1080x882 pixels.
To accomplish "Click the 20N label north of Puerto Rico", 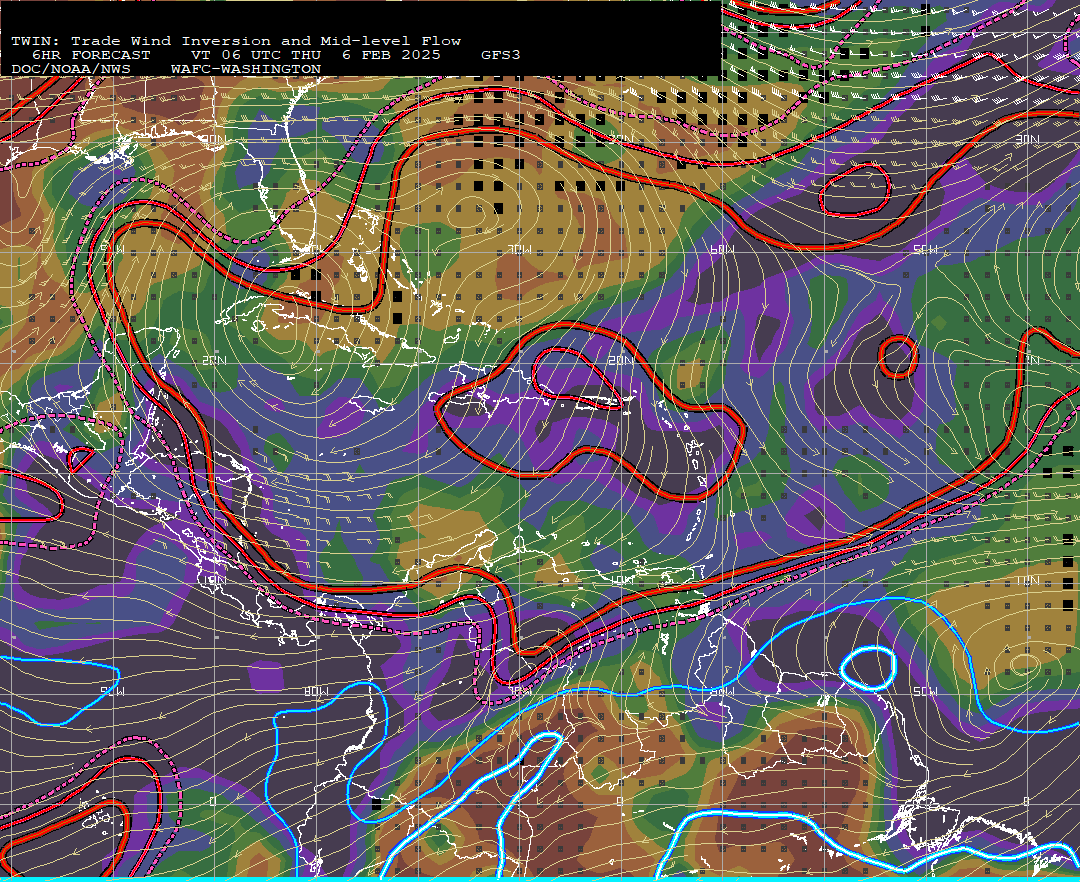I will pyautogui.click(x=621, y=360).
